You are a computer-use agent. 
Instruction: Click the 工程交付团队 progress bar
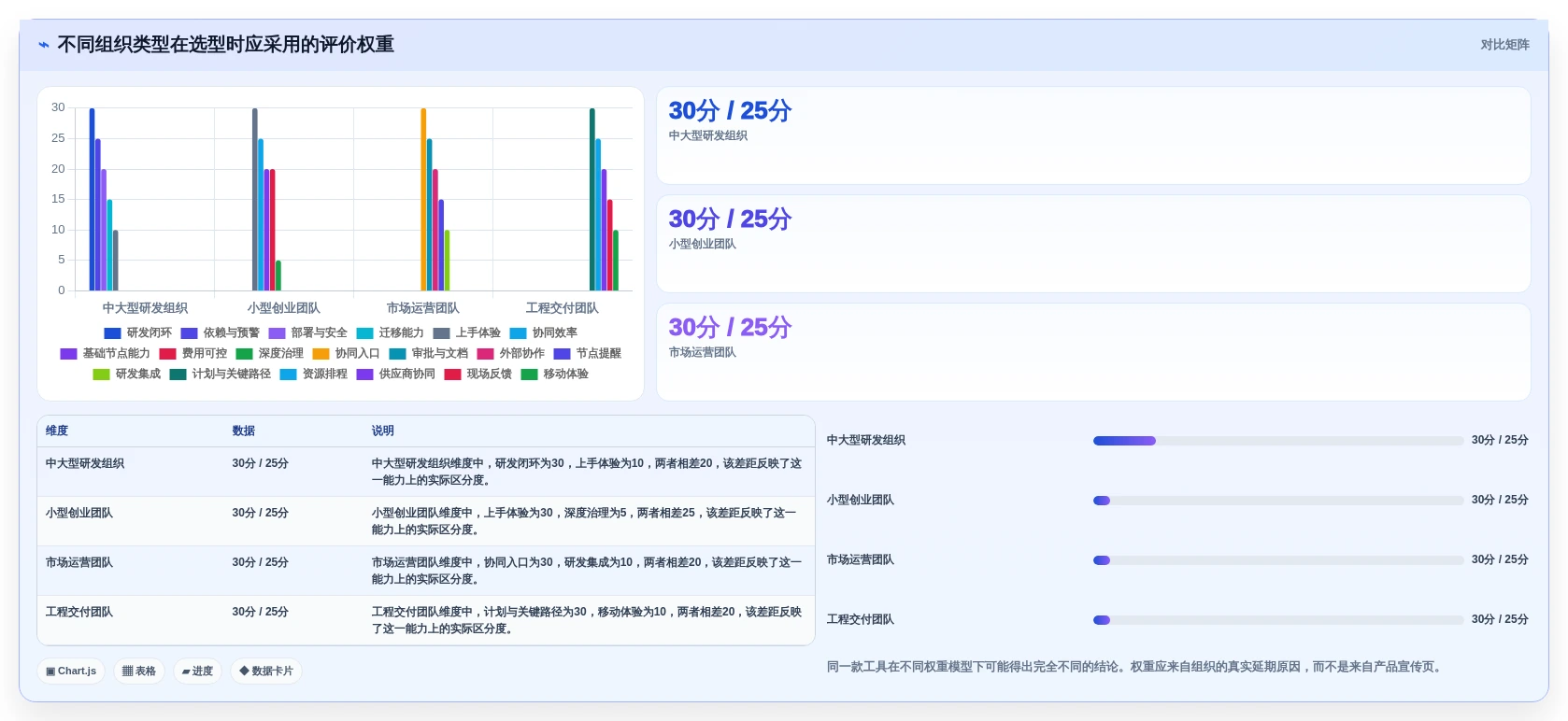[1278, 620]
